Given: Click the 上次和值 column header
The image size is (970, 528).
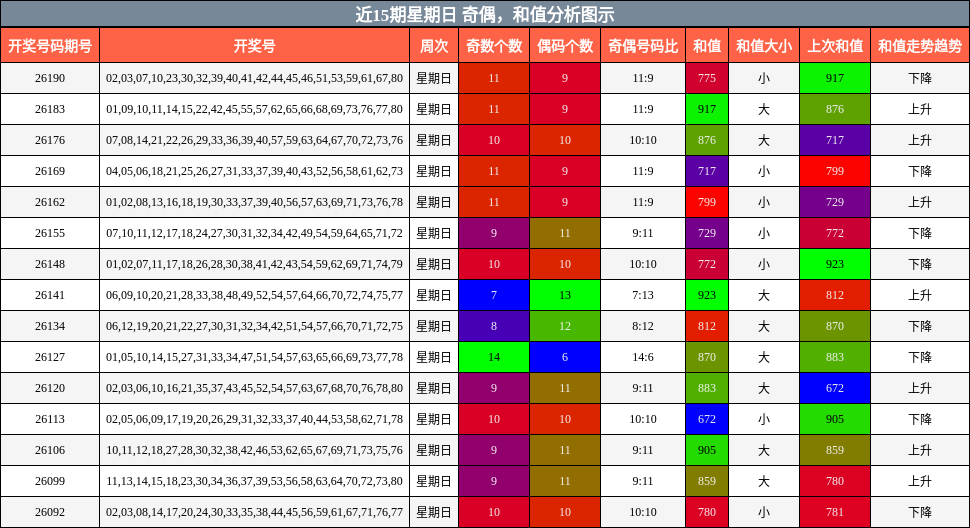Looking at the screenshot, I should [835, 46].
